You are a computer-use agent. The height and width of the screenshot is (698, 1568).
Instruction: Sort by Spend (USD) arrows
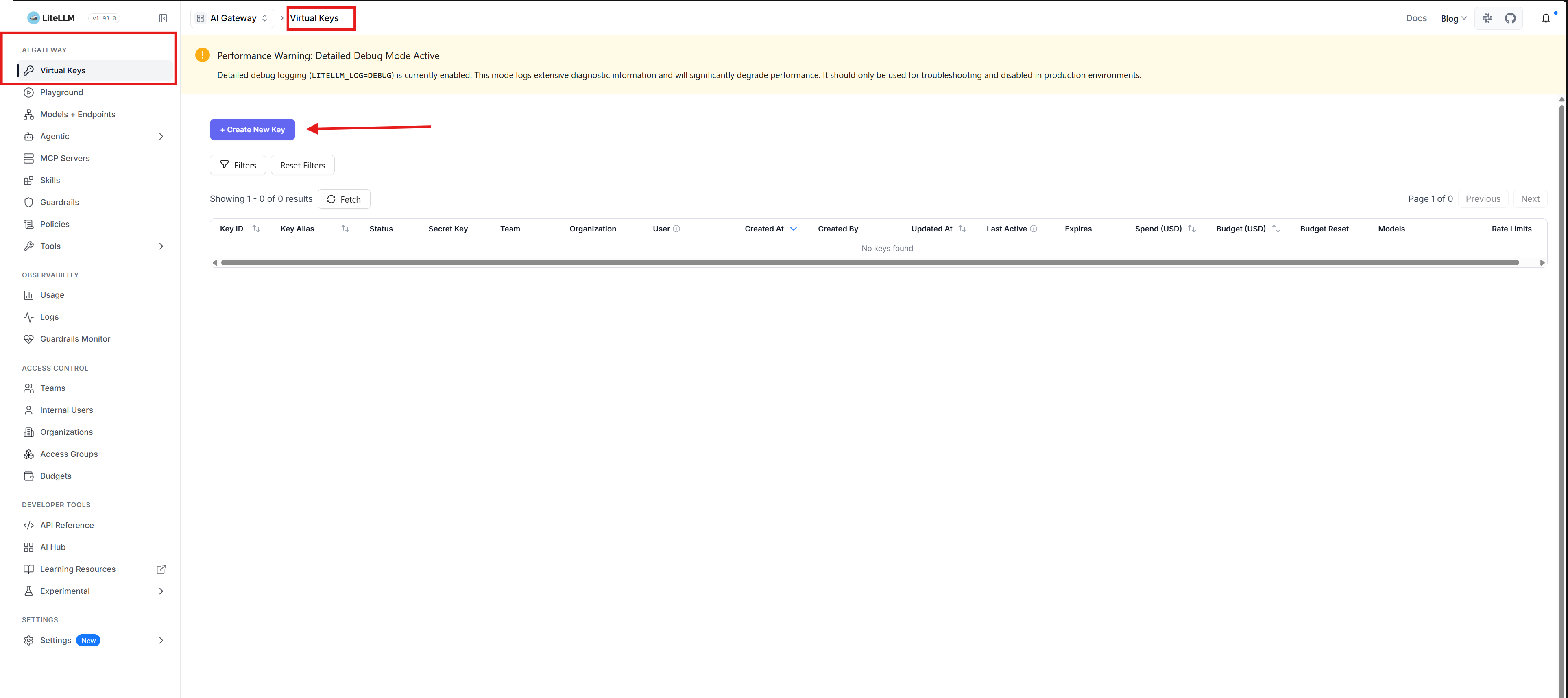coord(1192,229)
